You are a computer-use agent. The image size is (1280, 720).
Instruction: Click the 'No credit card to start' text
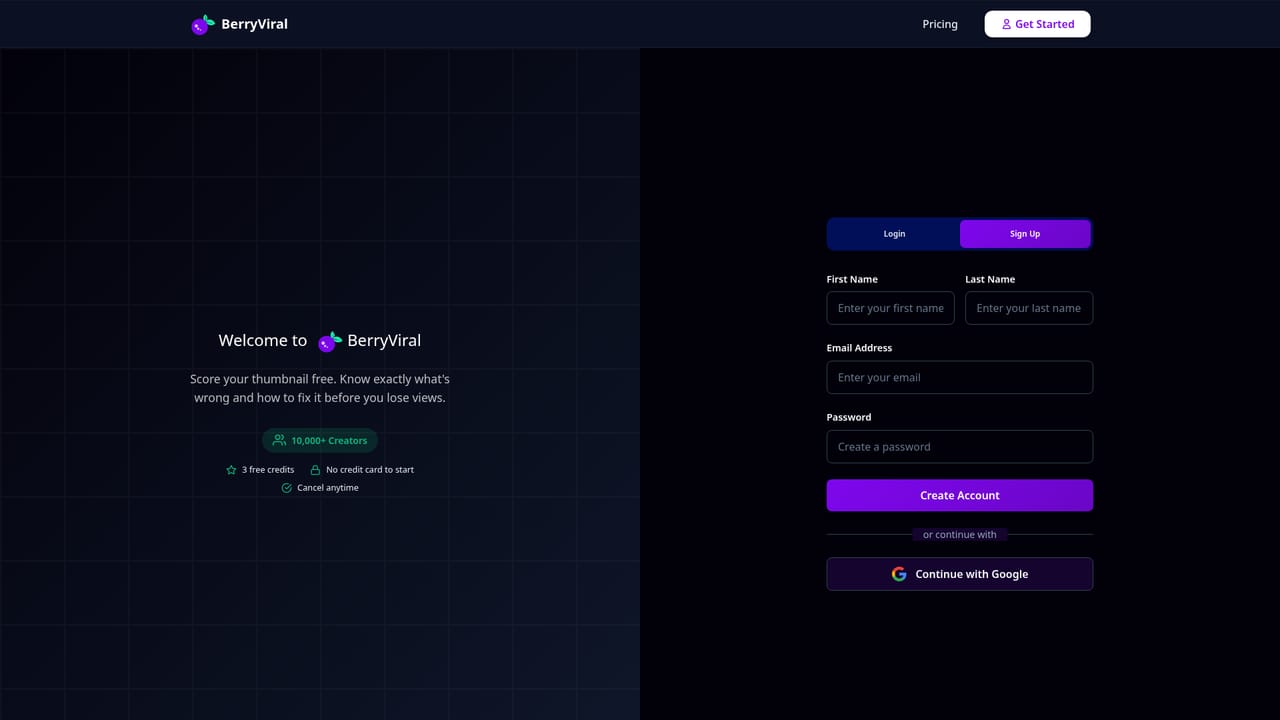pyautogui.click(x=370, y=470)
